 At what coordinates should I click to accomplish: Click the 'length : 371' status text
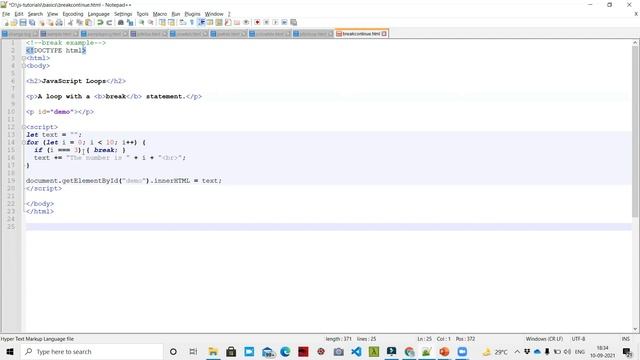click(338, 339)
